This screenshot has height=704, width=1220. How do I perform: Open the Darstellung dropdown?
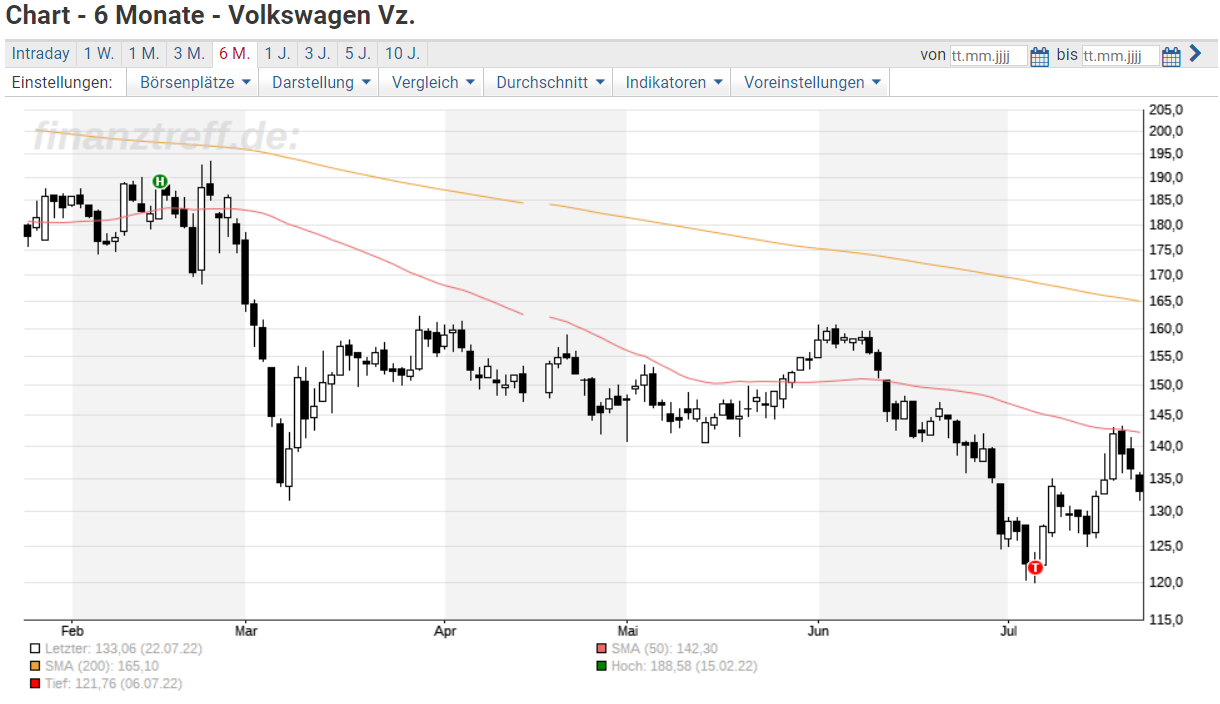point(320,83)
